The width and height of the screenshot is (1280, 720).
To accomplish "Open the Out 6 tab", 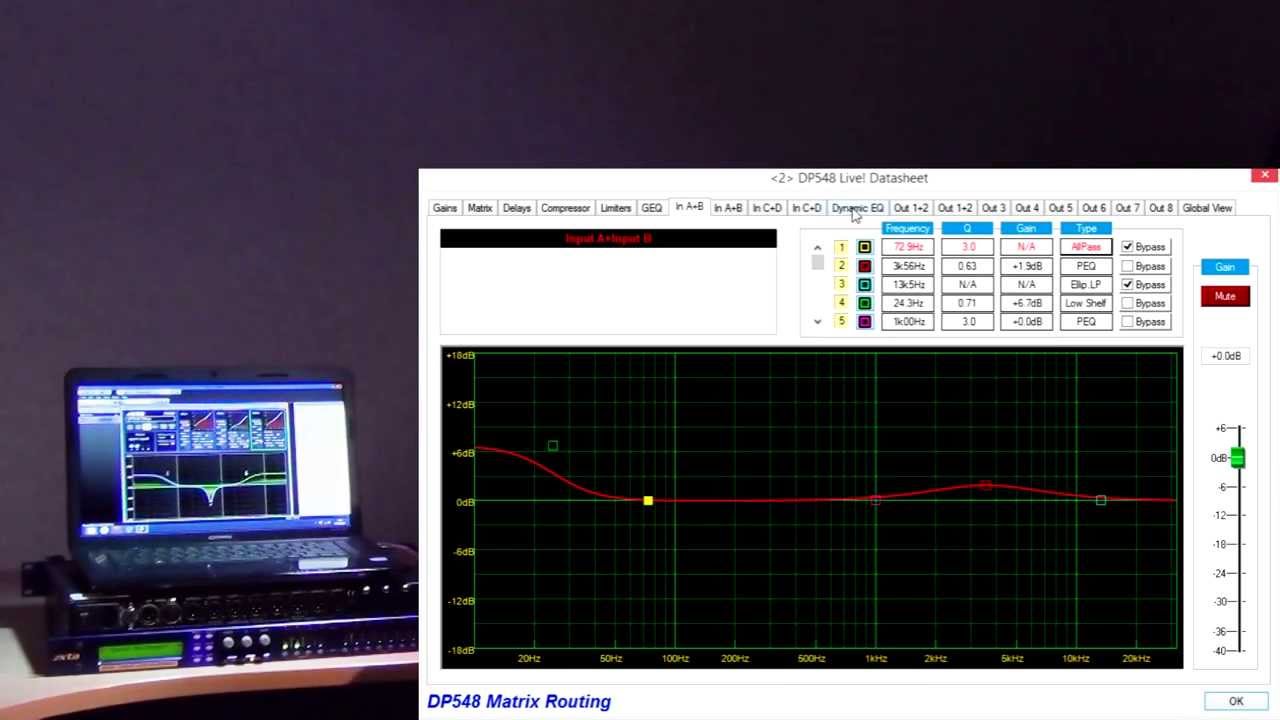I will [x=1094, y=208].
